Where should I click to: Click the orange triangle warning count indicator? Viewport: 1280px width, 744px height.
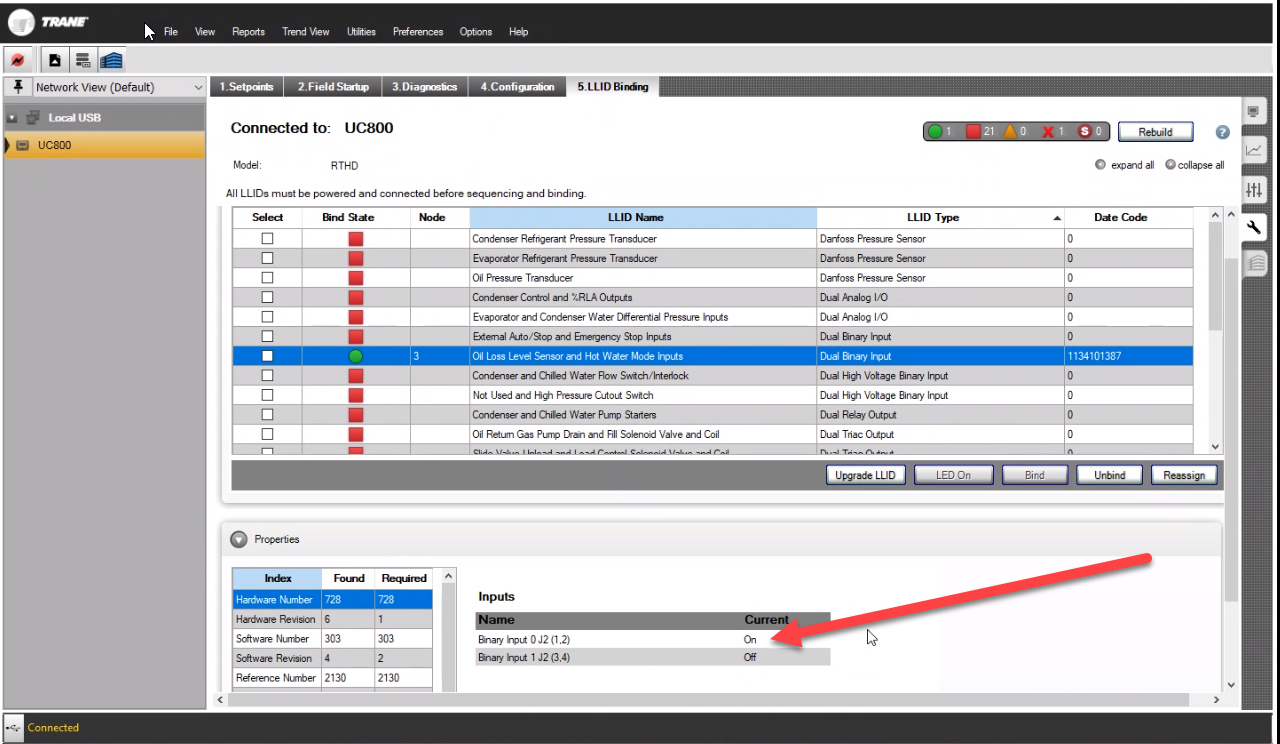pos(1010,131)
